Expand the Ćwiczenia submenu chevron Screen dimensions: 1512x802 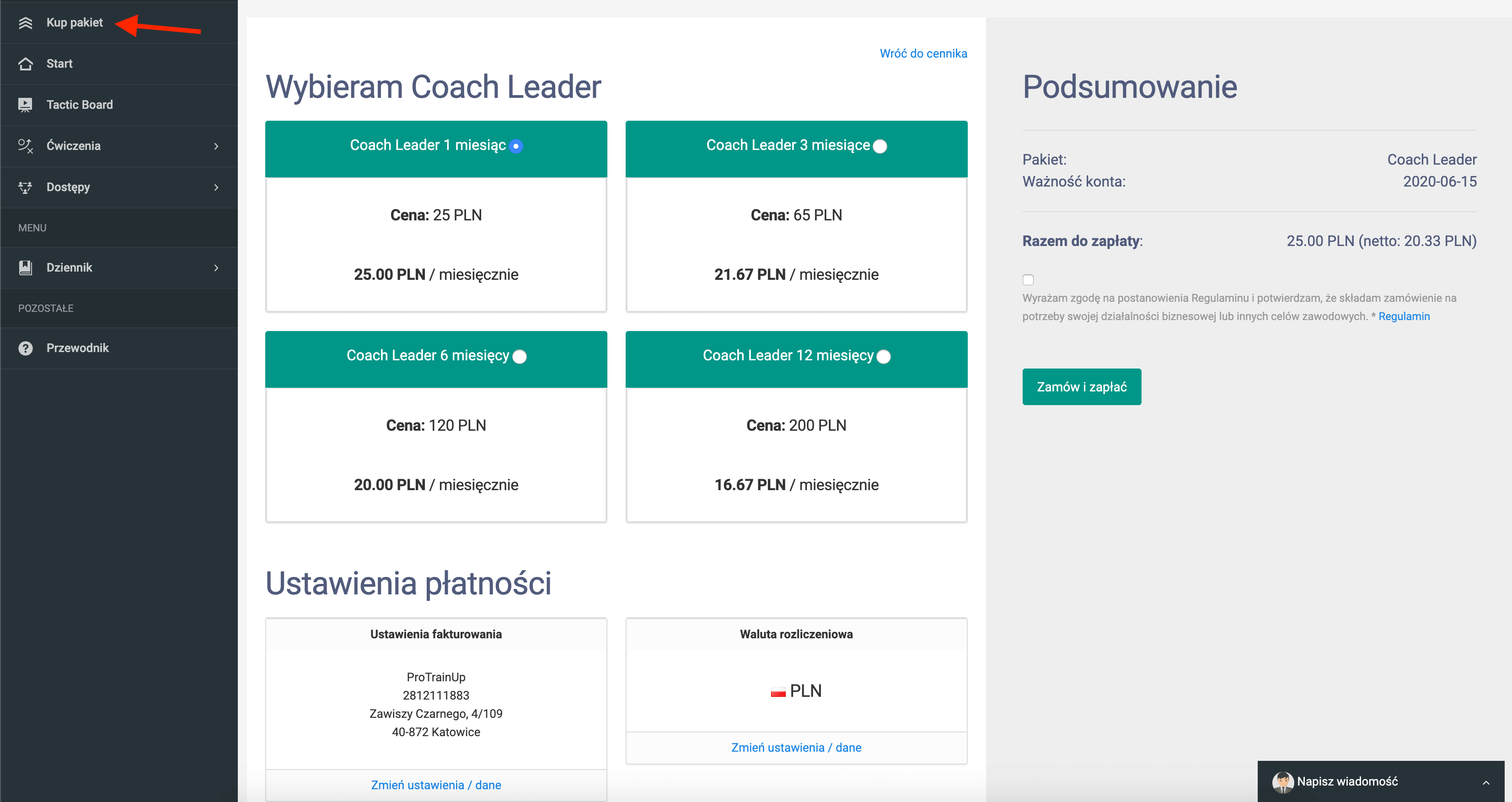coord(217,146)
